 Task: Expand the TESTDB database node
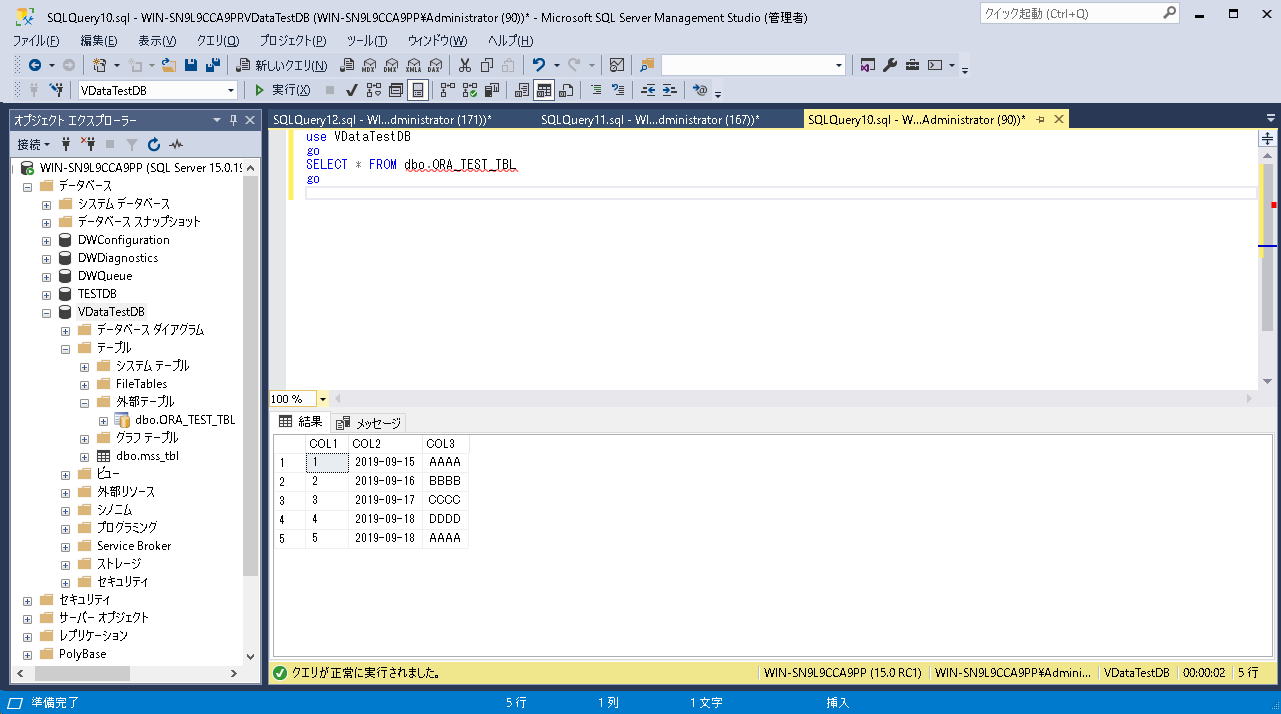47,294
